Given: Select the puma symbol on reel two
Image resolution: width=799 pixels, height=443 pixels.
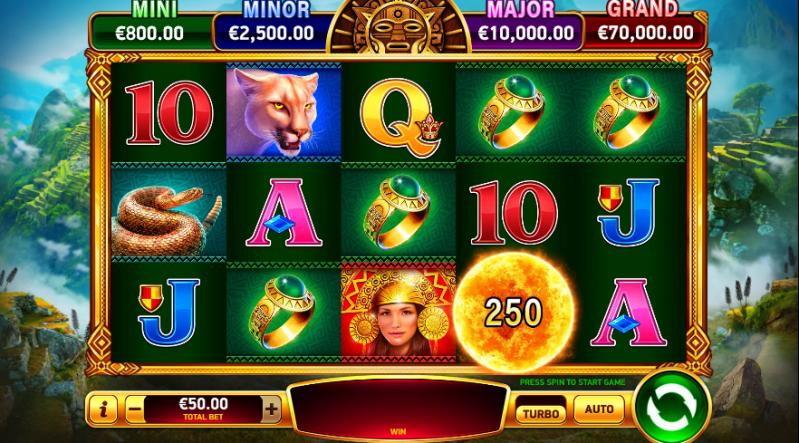Looking at the screenshot, I should coord(283,111).
